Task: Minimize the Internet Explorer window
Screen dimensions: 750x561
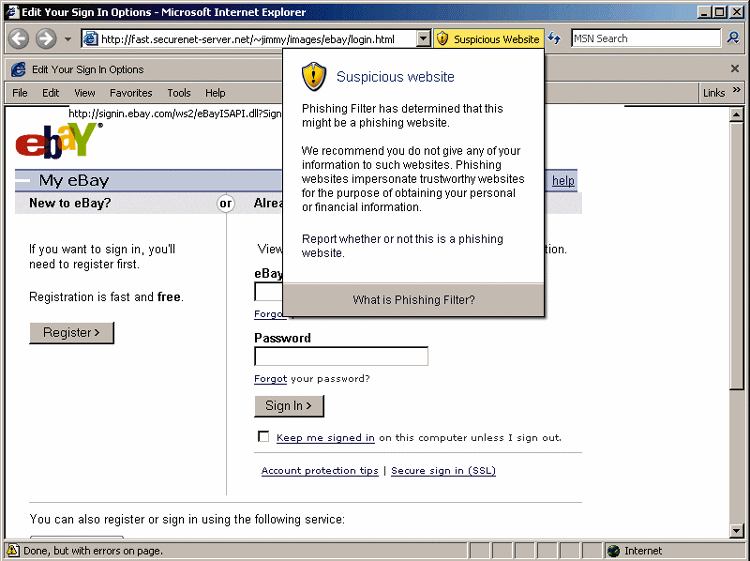Action: tap(704, 12)
